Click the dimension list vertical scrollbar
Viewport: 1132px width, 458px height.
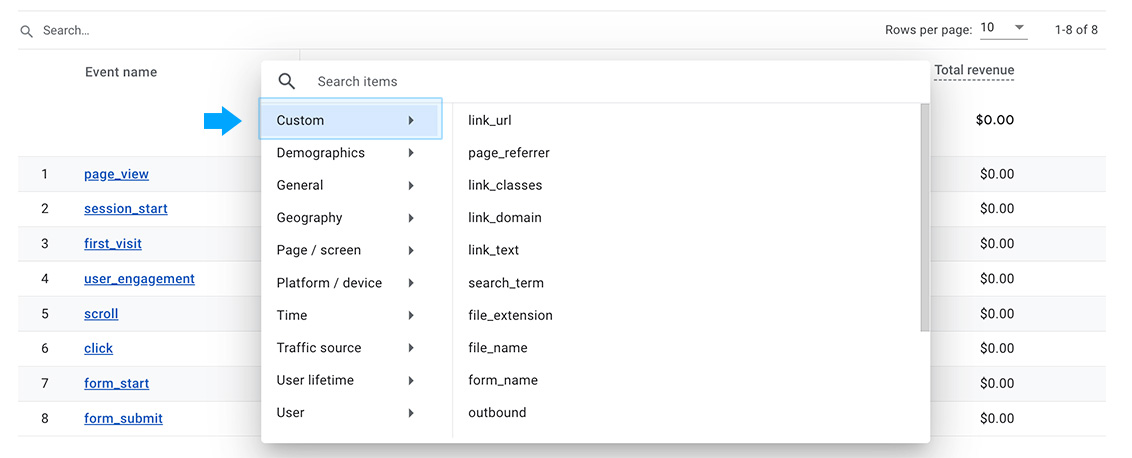point(924,215)
